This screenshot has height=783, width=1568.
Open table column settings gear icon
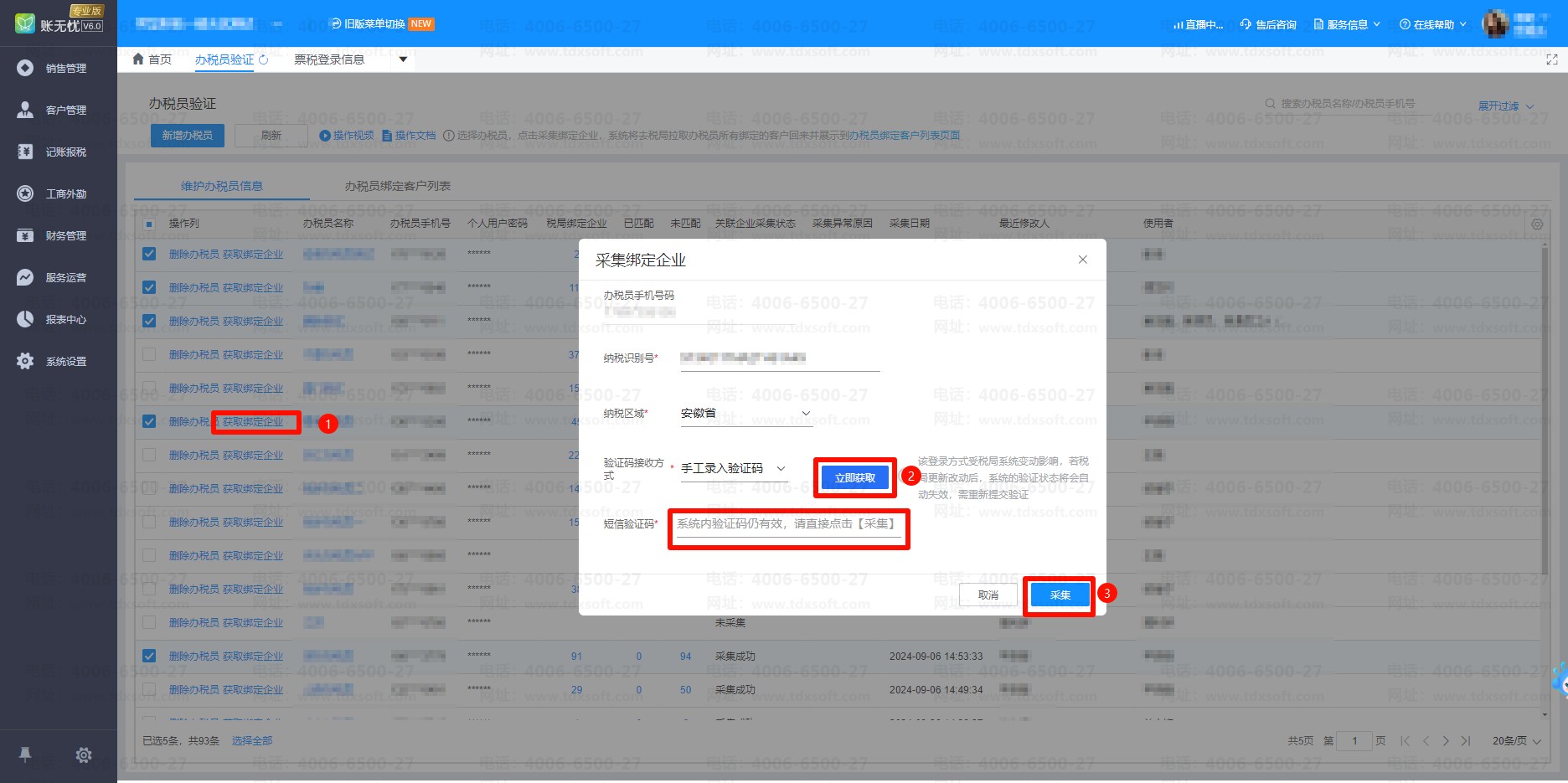(x=1537, y=224)
